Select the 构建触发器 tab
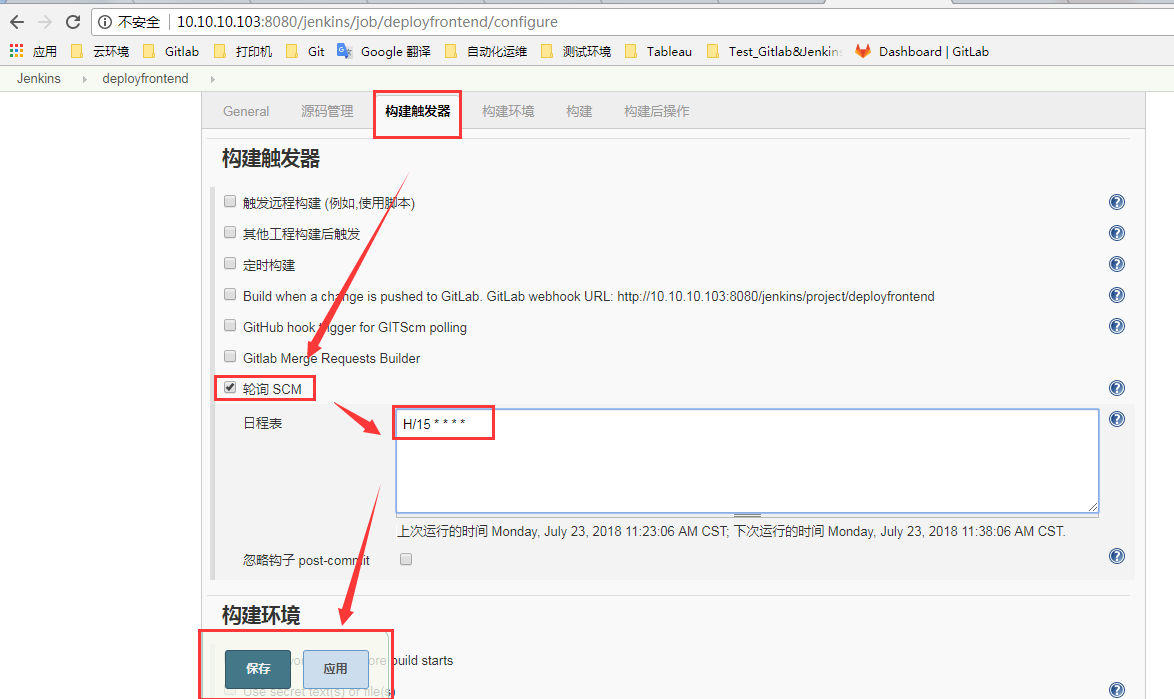Image resolution: width=1174 pixels, height=699 pixels. click(x=418, y=112)
